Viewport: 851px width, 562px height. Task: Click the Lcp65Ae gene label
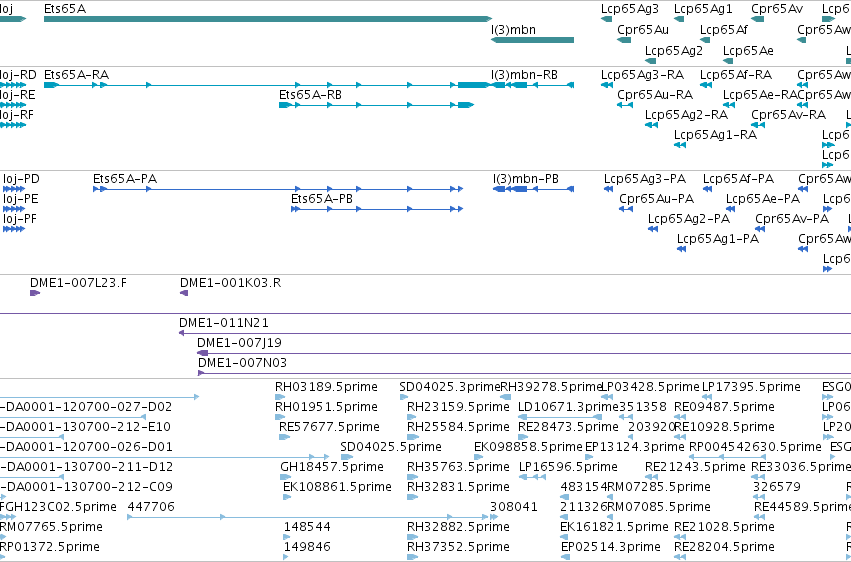point(748,50)
